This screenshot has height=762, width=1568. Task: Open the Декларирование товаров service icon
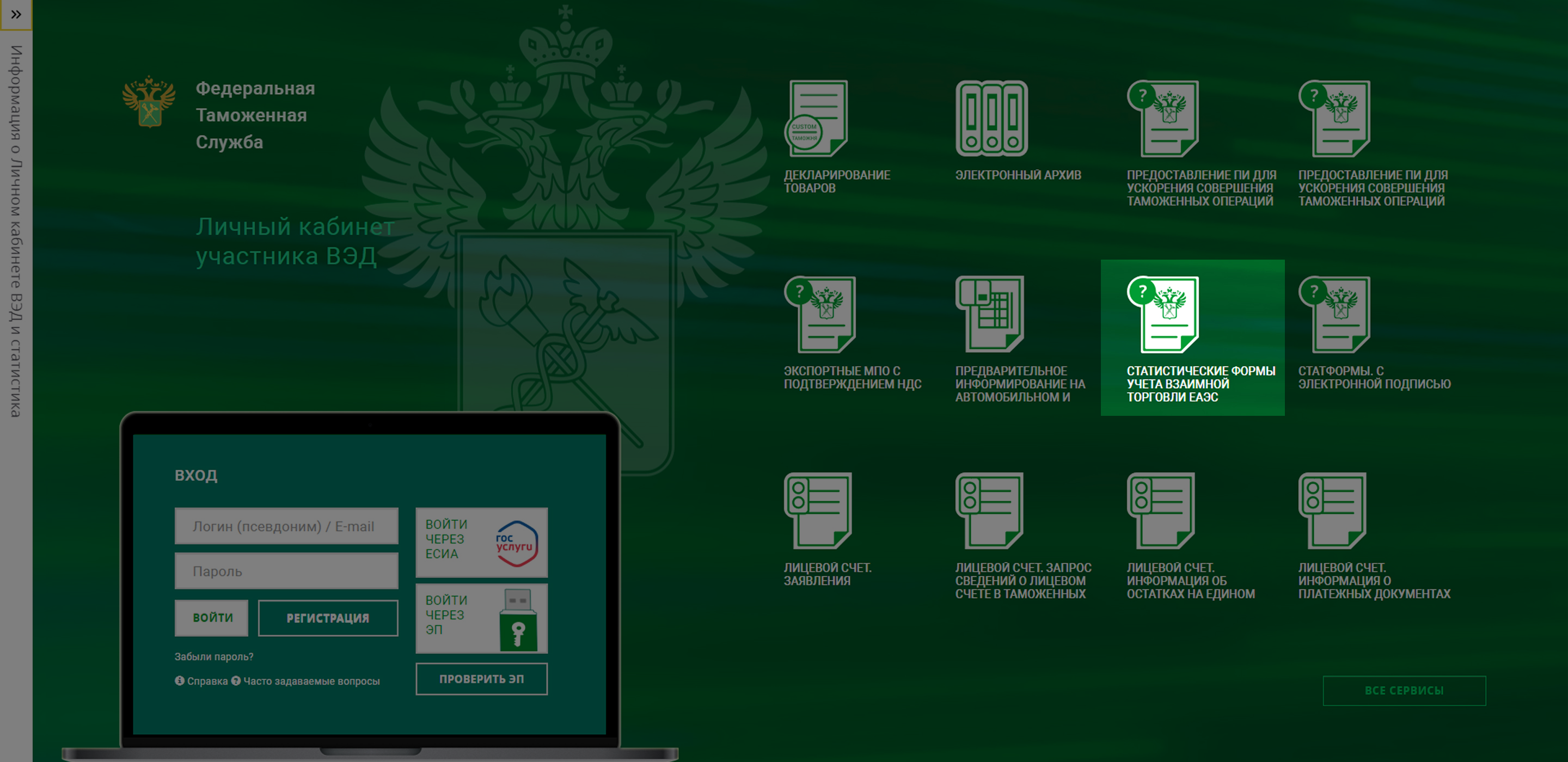pyautogui.click(x=816, y=119)
